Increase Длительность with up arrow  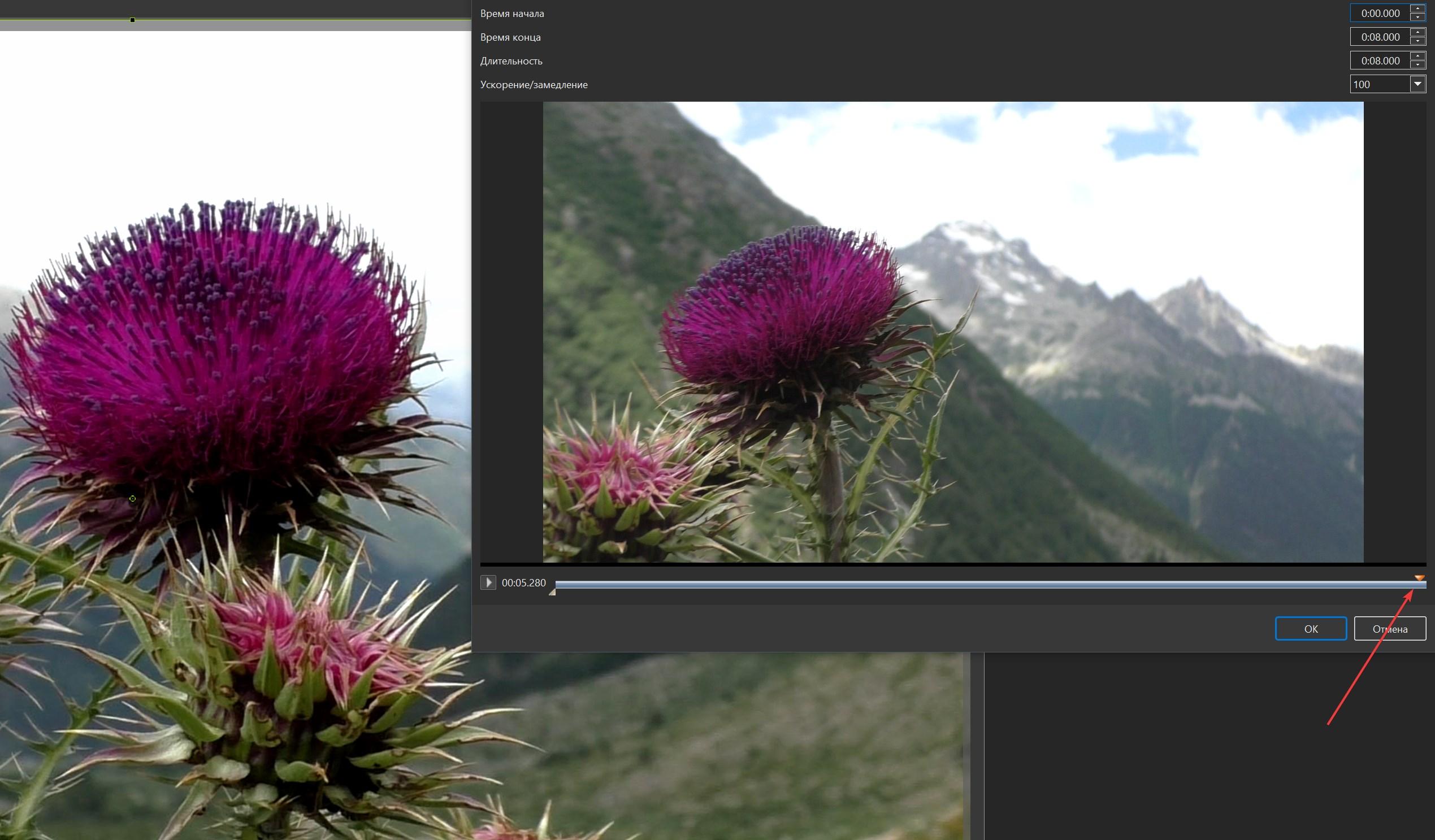(1417, 56)
